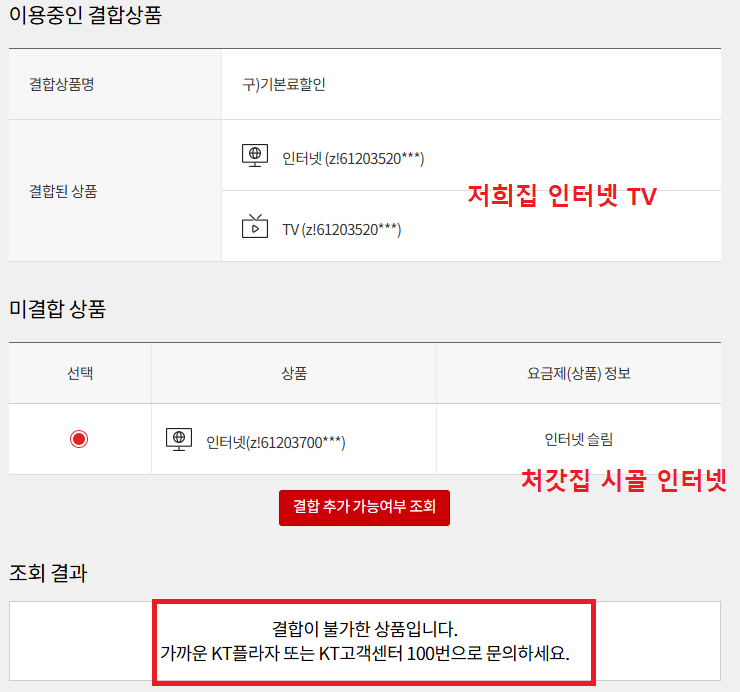Click the KT고객센터 100번 inquiry message line
The image size is (740, 692).
[365, 654]
